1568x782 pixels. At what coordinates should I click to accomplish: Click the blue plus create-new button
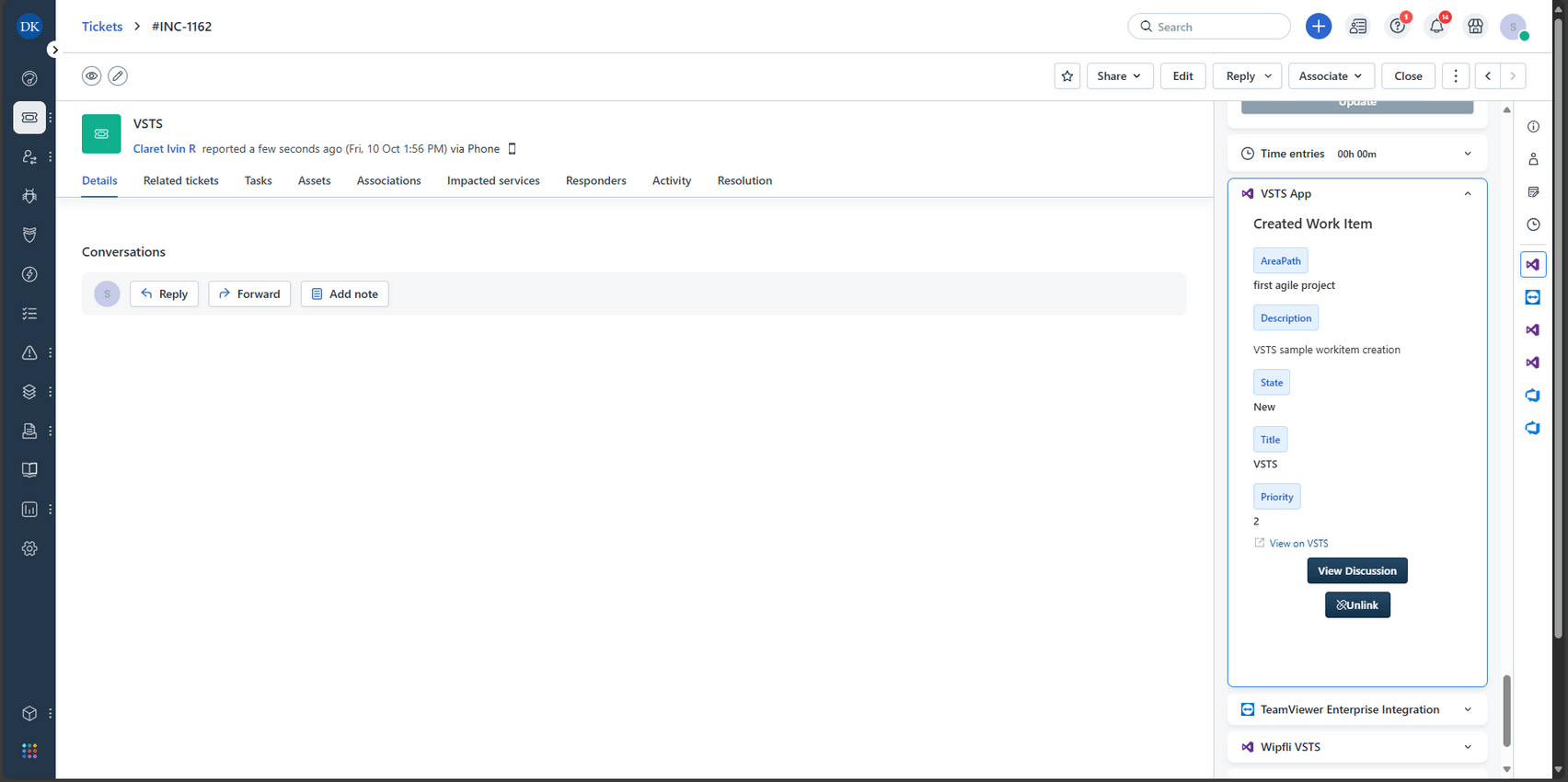tap(1318, 27)
